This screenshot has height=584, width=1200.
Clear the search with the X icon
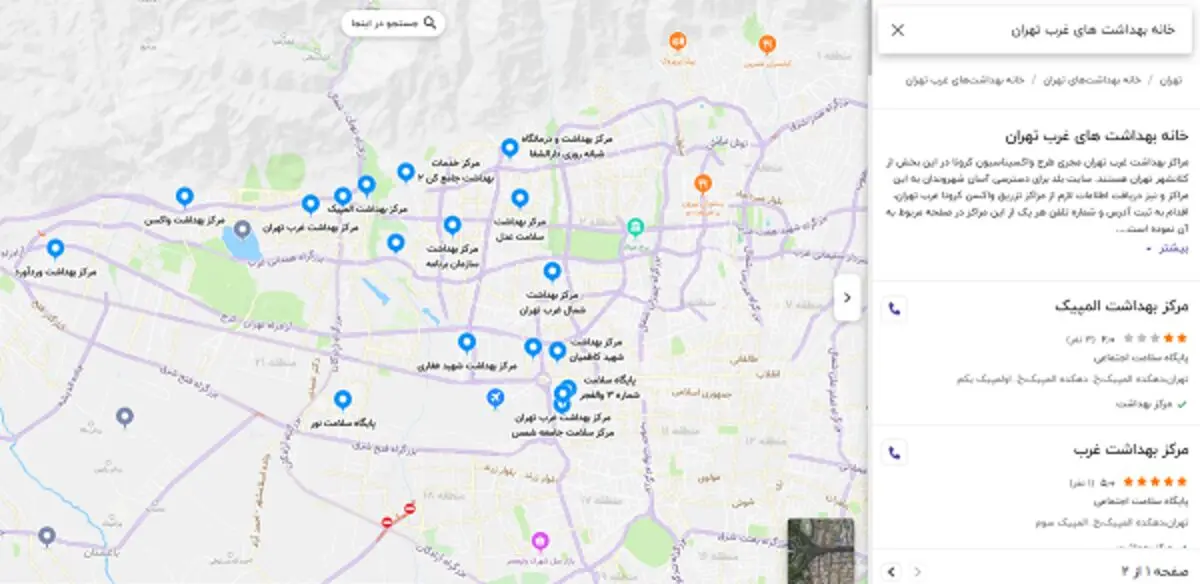tap(897, 30)
